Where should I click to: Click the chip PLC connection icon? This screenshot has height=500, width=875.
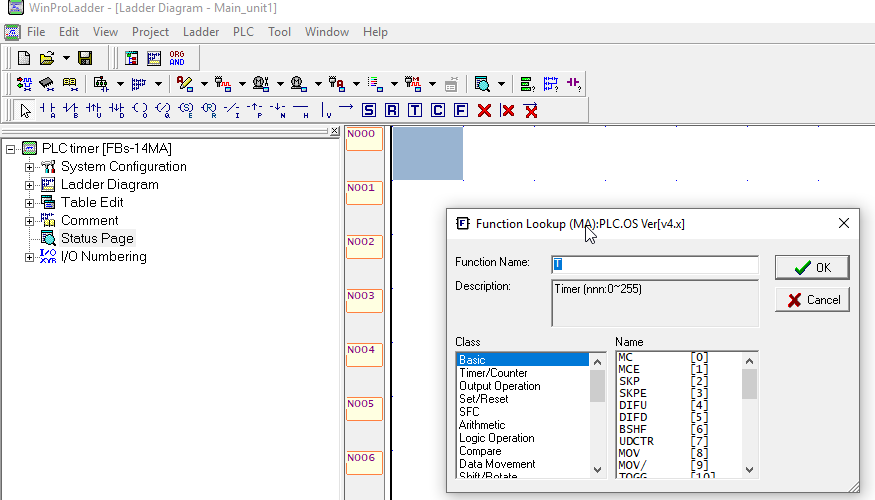47,84
